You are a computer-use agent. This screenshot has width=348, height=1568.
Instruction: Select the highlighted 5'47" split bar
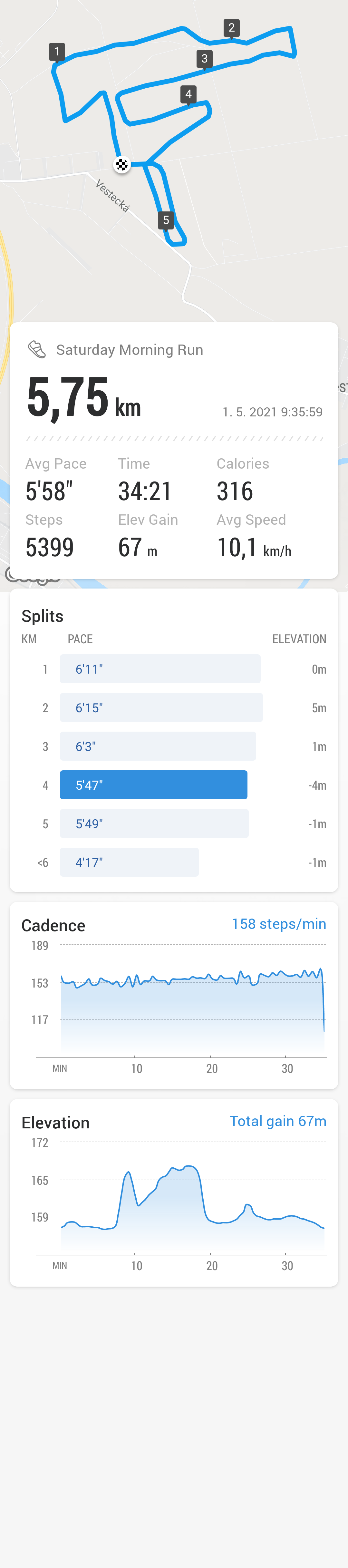point(153,784)
